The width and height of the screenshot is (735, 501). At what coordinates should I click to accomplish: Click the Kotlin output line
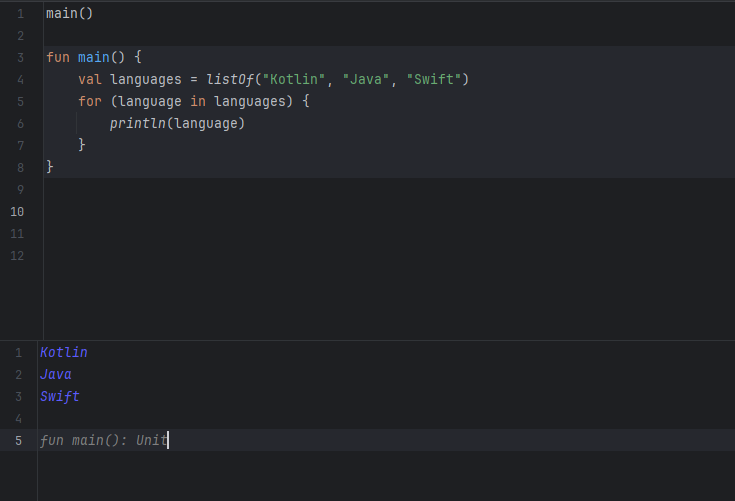tap(64, 352)
